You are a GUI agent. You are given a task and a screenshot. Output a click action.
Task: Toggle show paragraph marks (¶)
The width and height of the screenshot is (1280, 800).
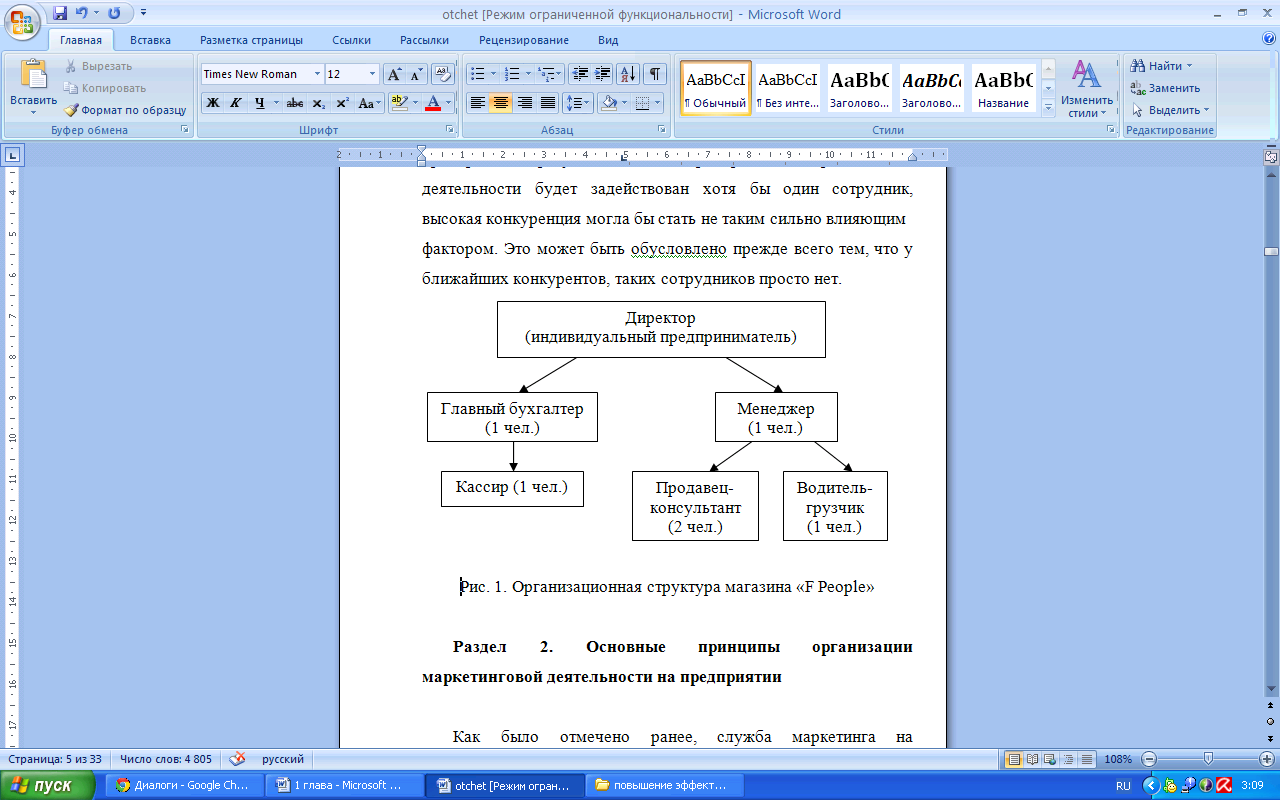tap(655, 74)
